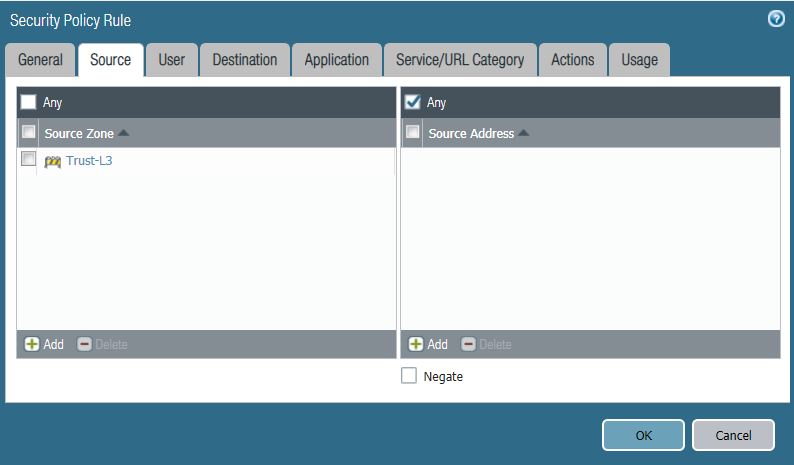This screenshot has height=465, width=794.
Task: Go to the Destination tab
Action: 245,60
